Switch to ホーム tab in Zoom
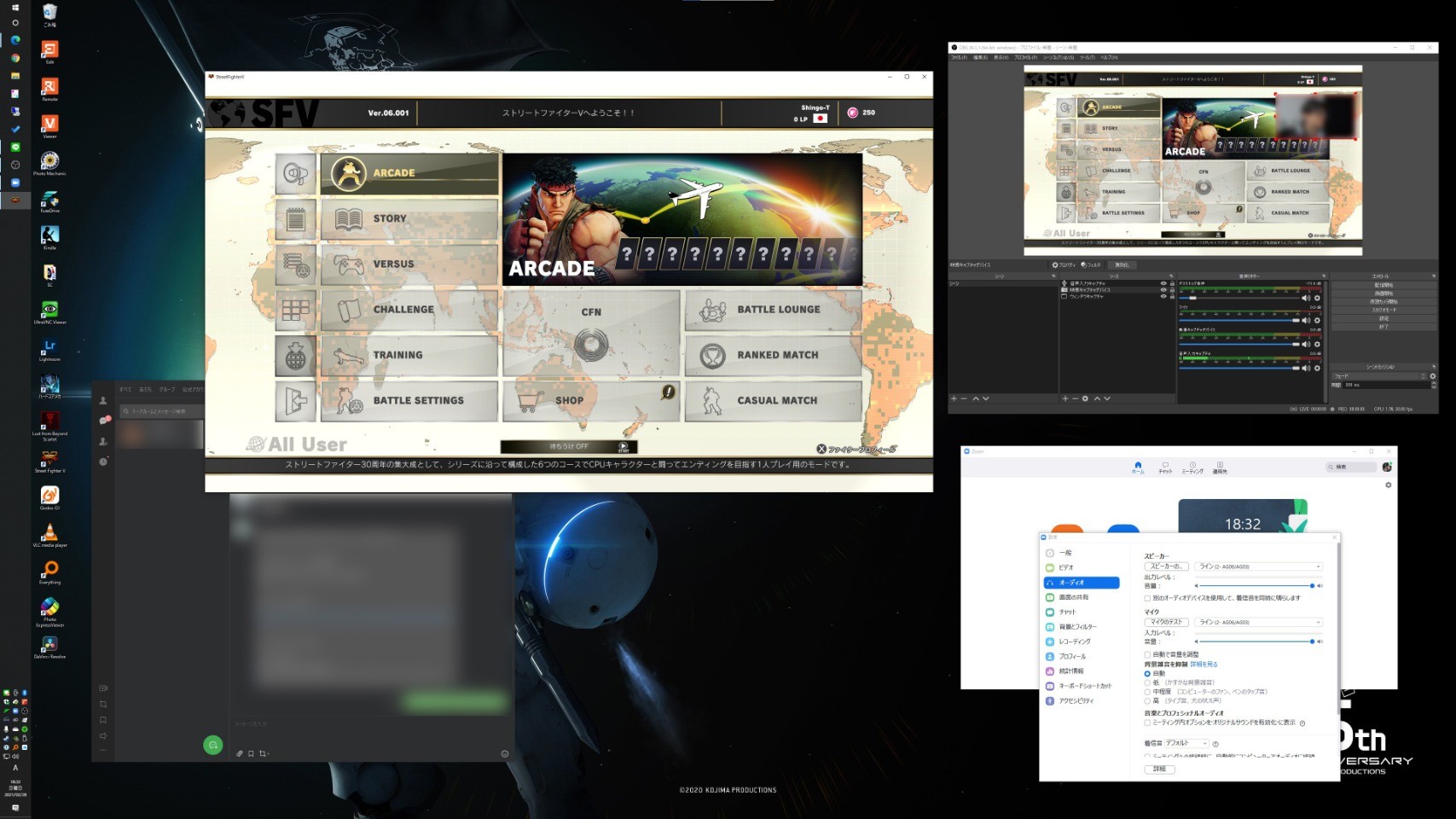 1138,468
